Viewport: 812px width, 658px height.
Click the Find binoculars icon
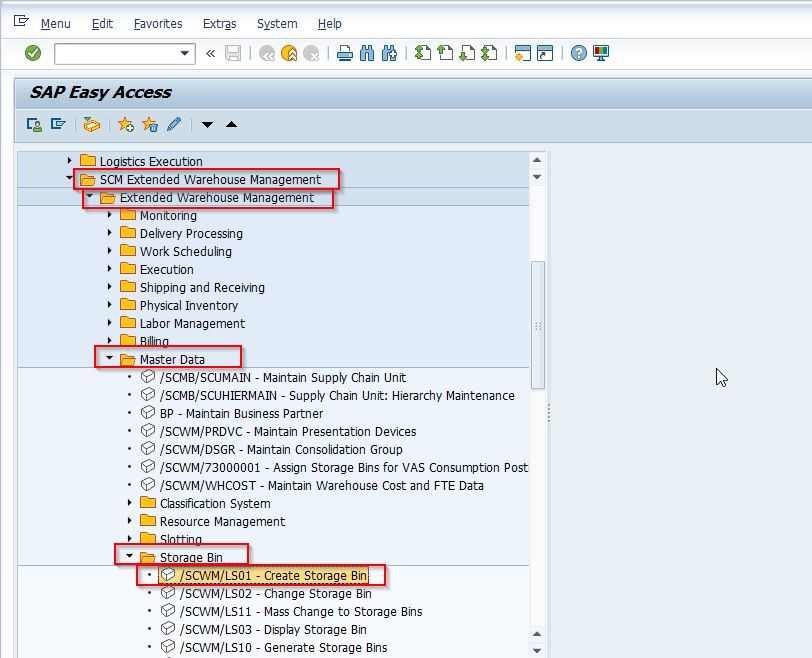[x=367, y=53]
